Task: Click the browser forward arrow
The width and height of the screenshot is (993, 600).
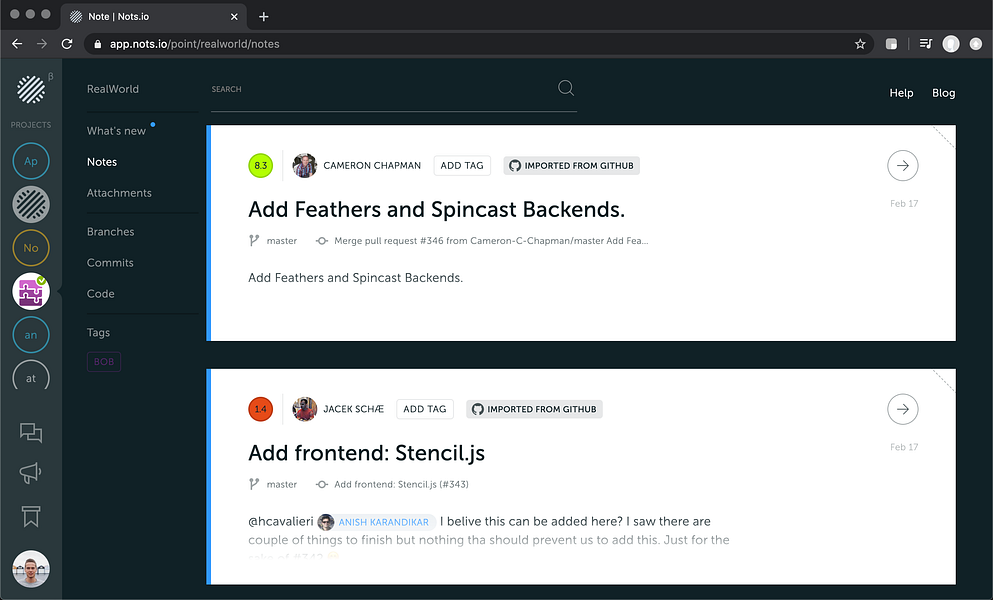Action: (42, 44)
